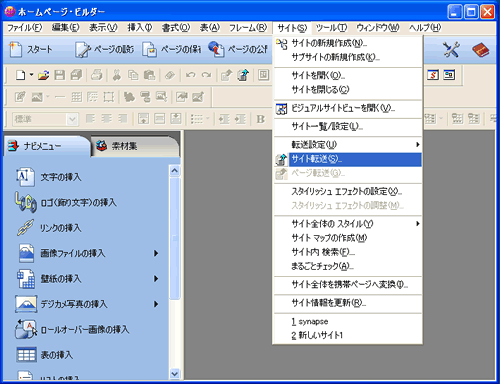Click the open folder toolbar icon

[43, 75]
